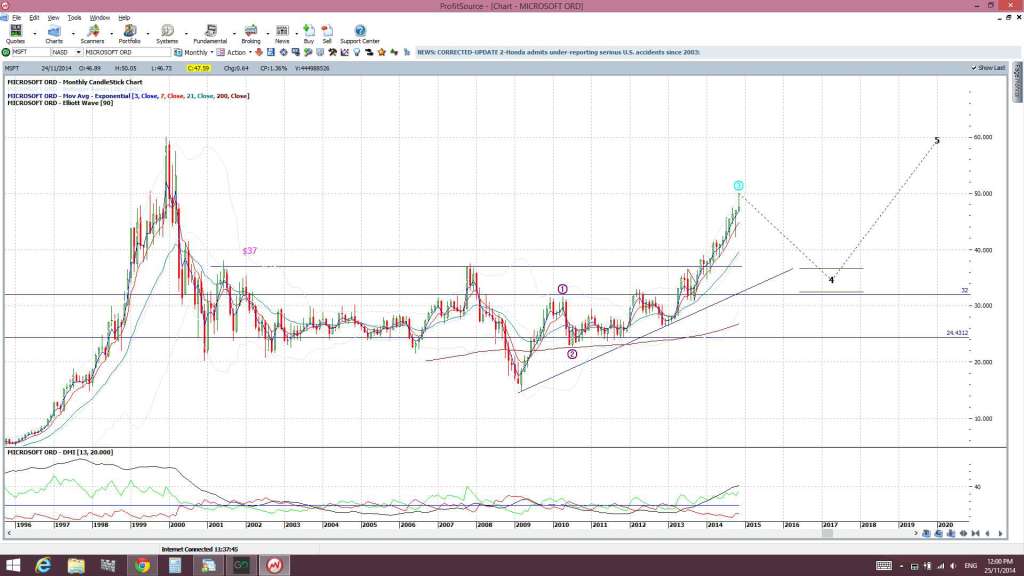Click the chart scroll left arrow button
This screenshot has width=1024, height=576.
point(987,534)
